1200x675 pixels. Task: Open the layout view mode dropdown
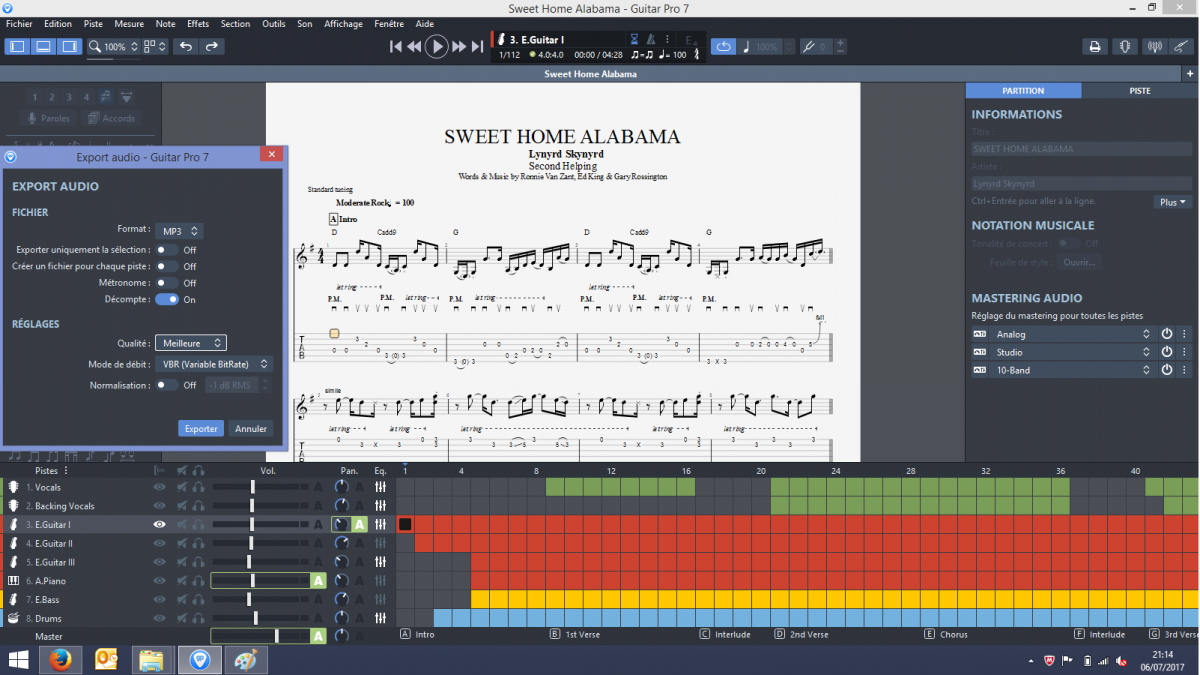pos(153,46)
